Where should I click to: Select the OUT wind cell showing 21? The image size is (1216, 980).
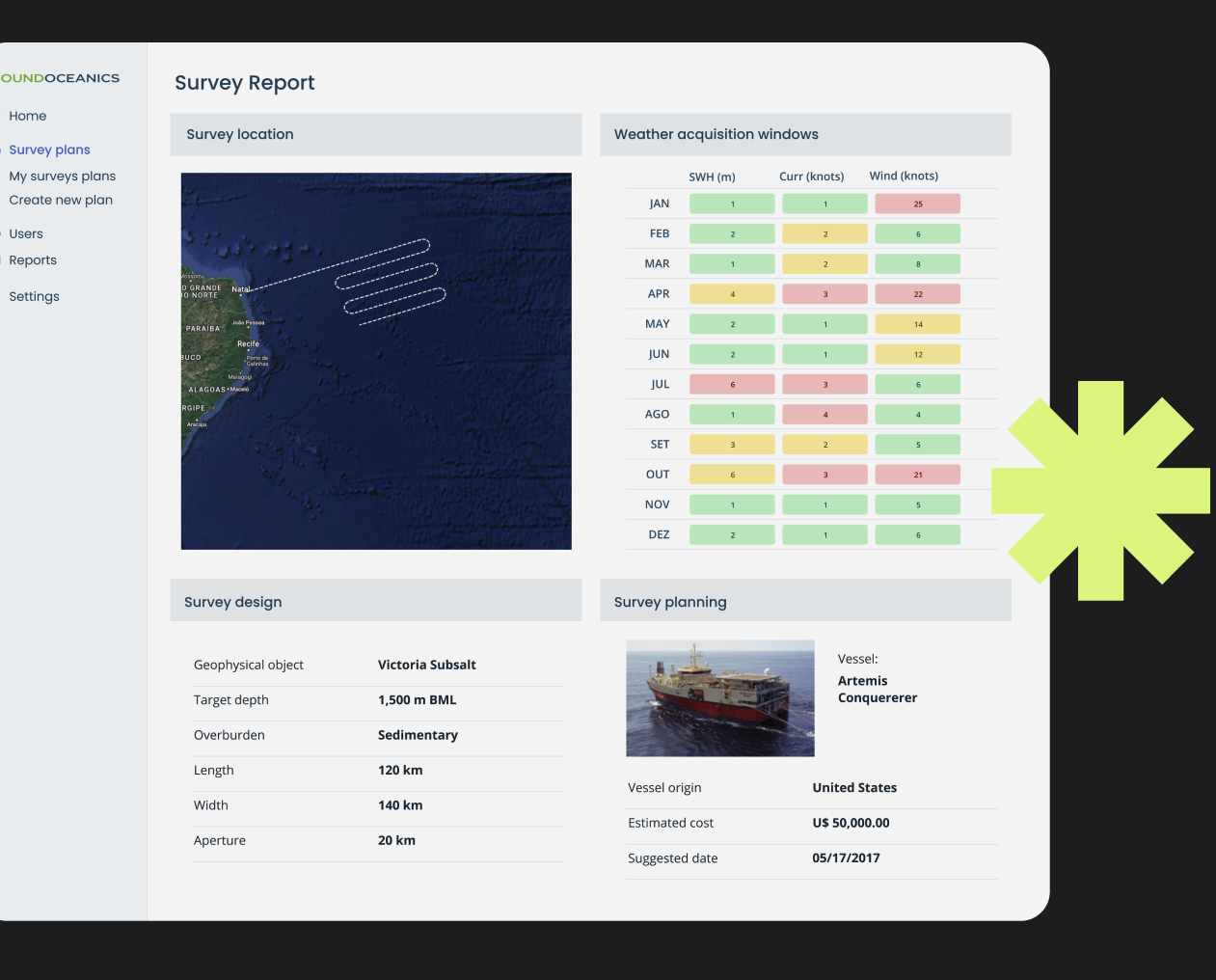pos(917,475)
